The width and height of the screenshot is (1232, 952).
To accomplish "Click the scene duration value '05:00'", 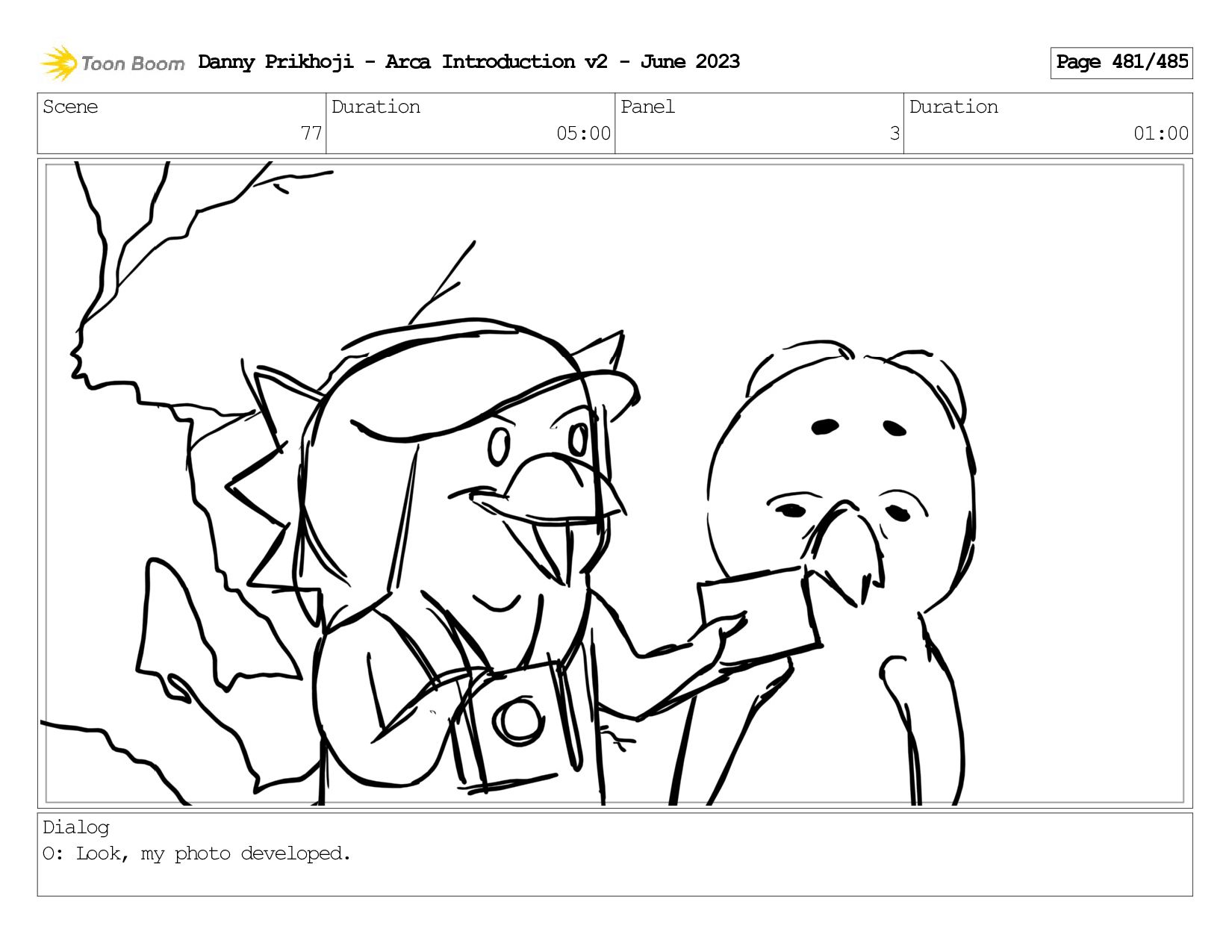I will pyautogui.click(x=584, y=134).
